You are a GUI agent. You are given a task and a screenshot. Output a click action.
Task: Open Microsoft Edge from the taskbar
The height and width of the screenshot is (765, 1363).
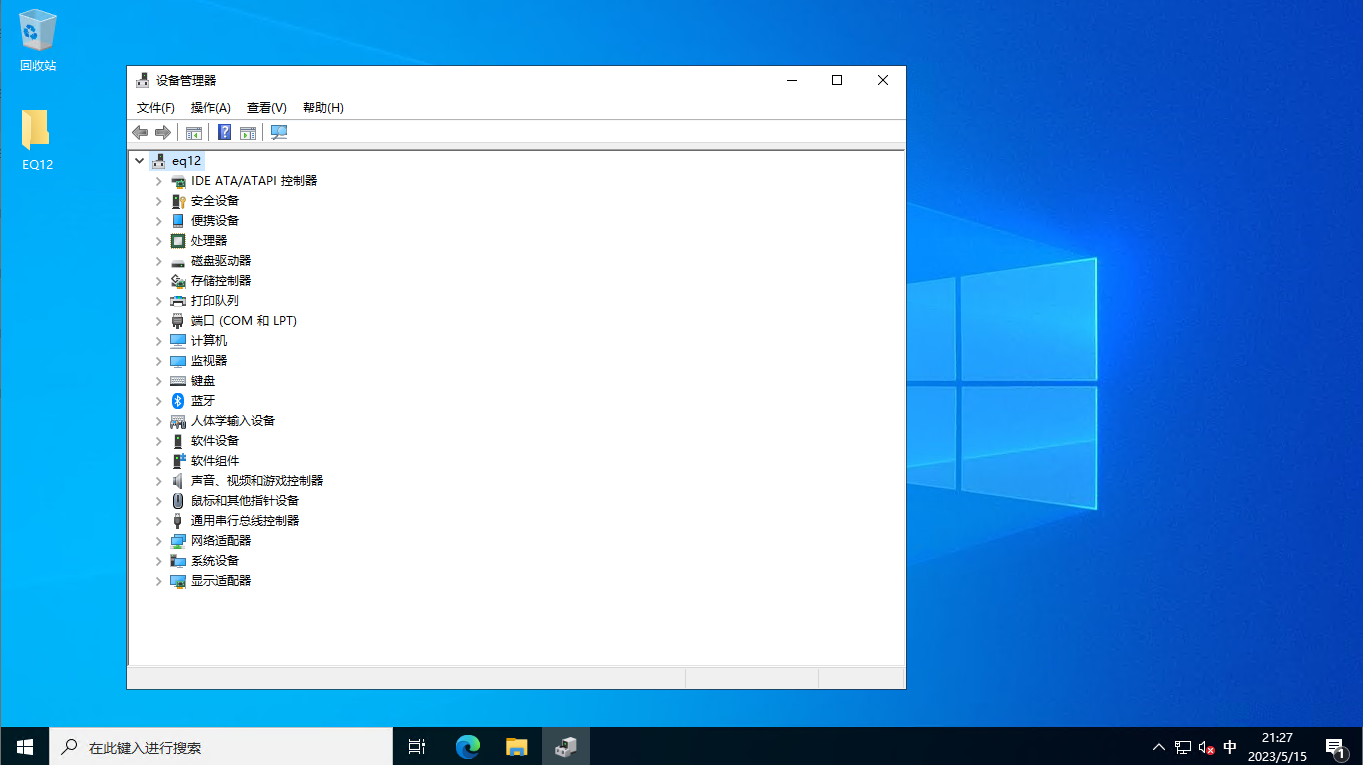[x=467, y=746]
